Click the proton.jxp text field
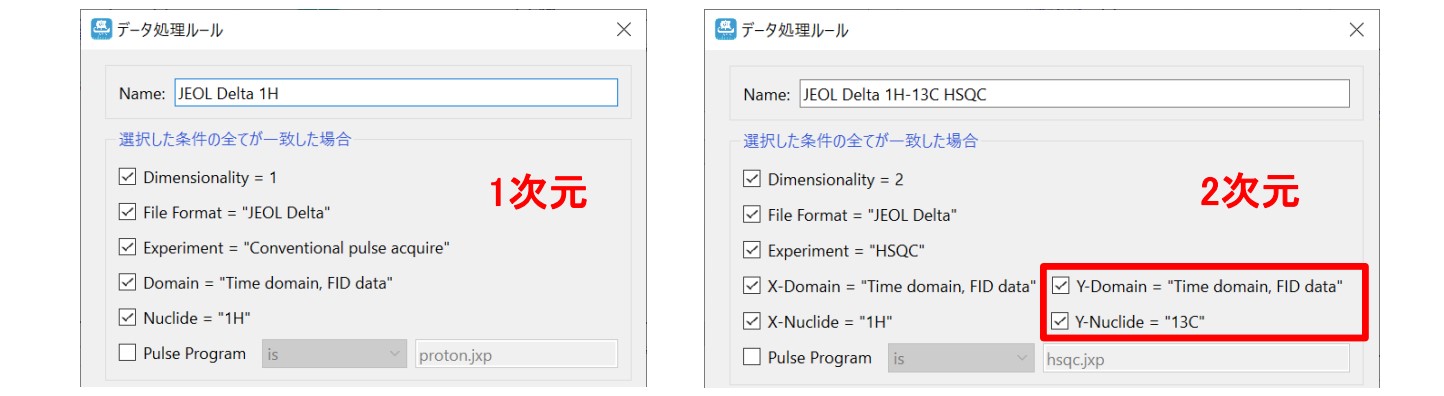This screenshot has height=396, width=1444. click(x=516, y=354)
